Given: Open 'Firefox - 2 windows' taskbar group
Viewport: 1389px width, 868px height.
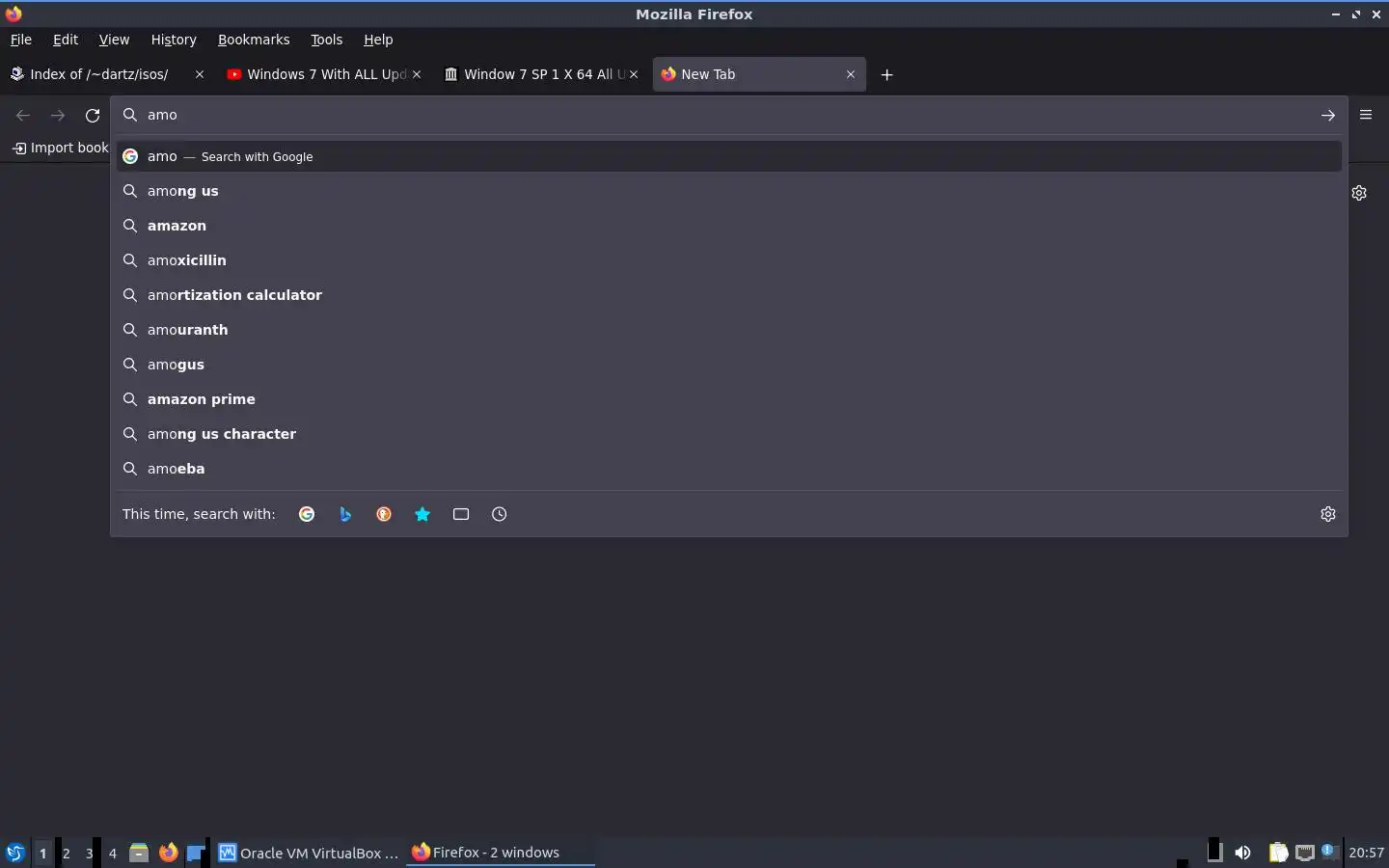Looking at the screenshot, I should click(x=500, y=853).
